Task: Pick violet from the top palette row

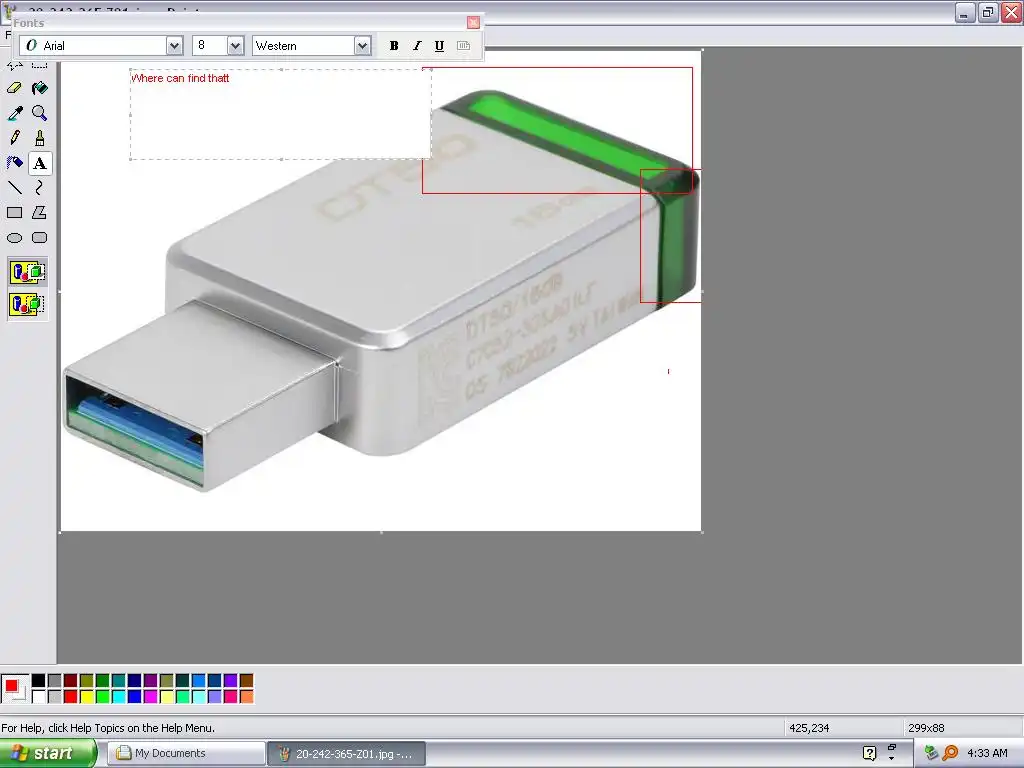Action: pos(231,681)
